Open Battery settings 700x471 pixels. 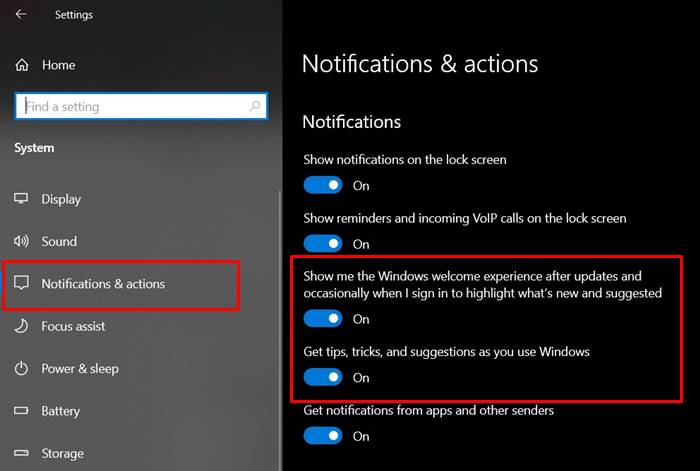(61, 411)
